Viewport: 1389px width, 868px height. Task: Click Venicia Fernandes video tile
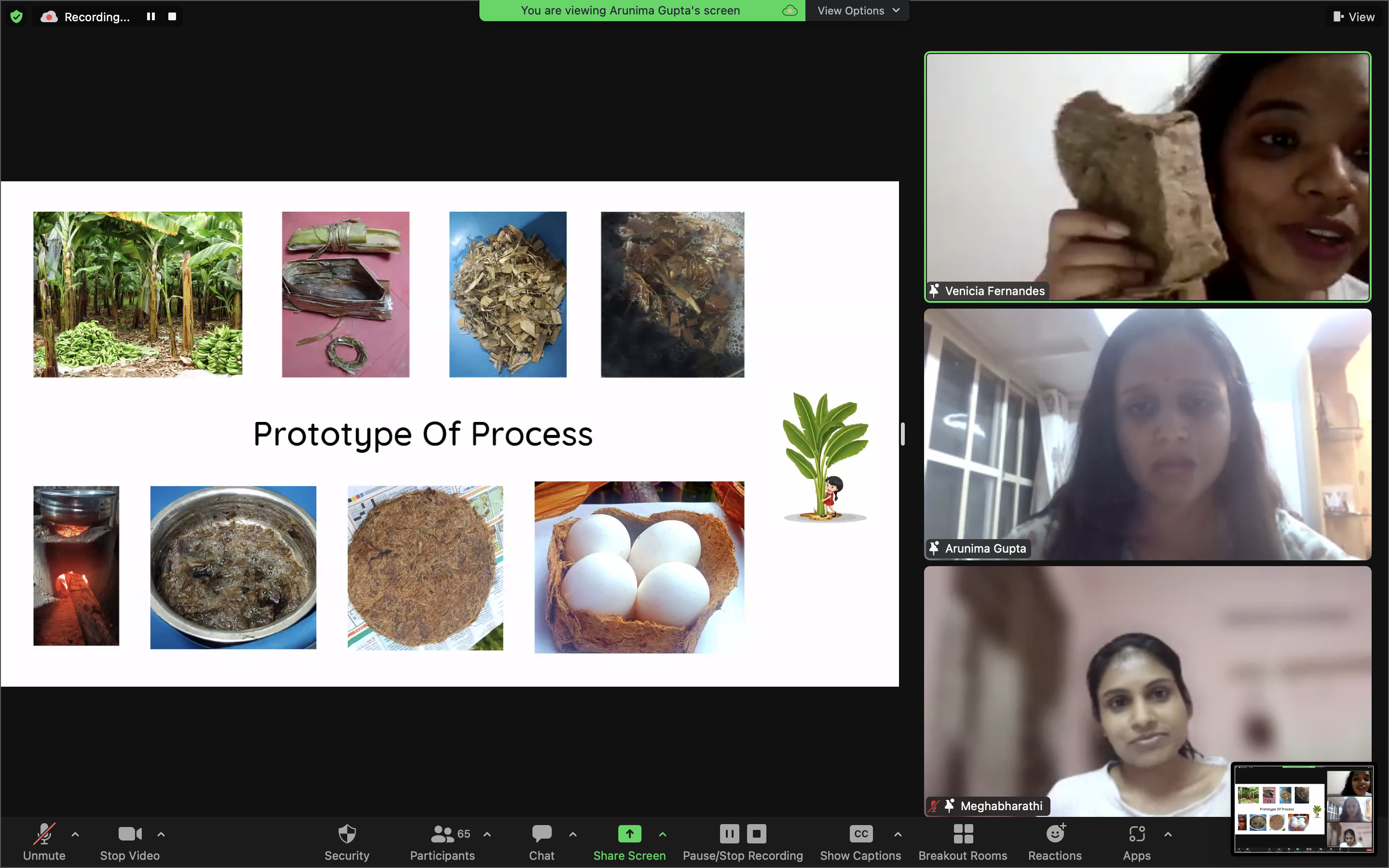(x=1147, y=177)
